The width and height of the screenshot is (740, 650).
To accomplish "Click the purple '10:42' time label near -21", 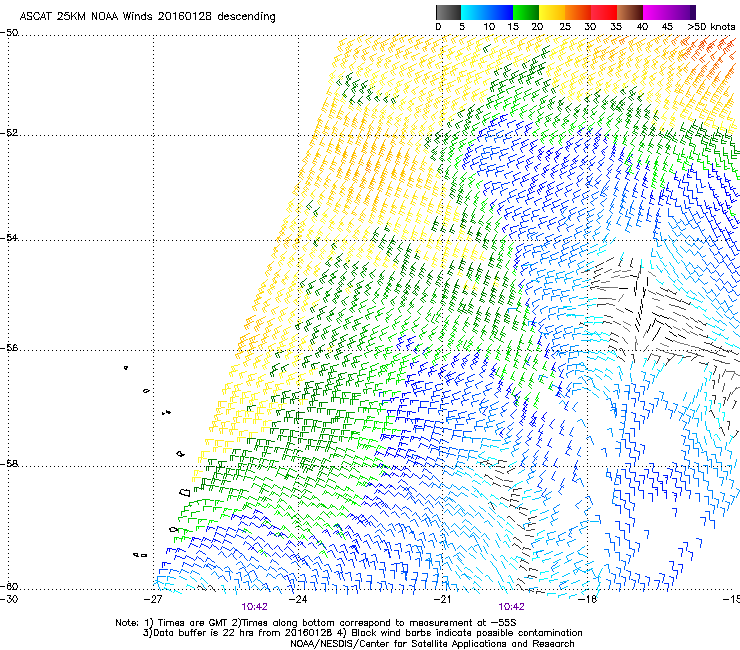I will coord(511,607).
